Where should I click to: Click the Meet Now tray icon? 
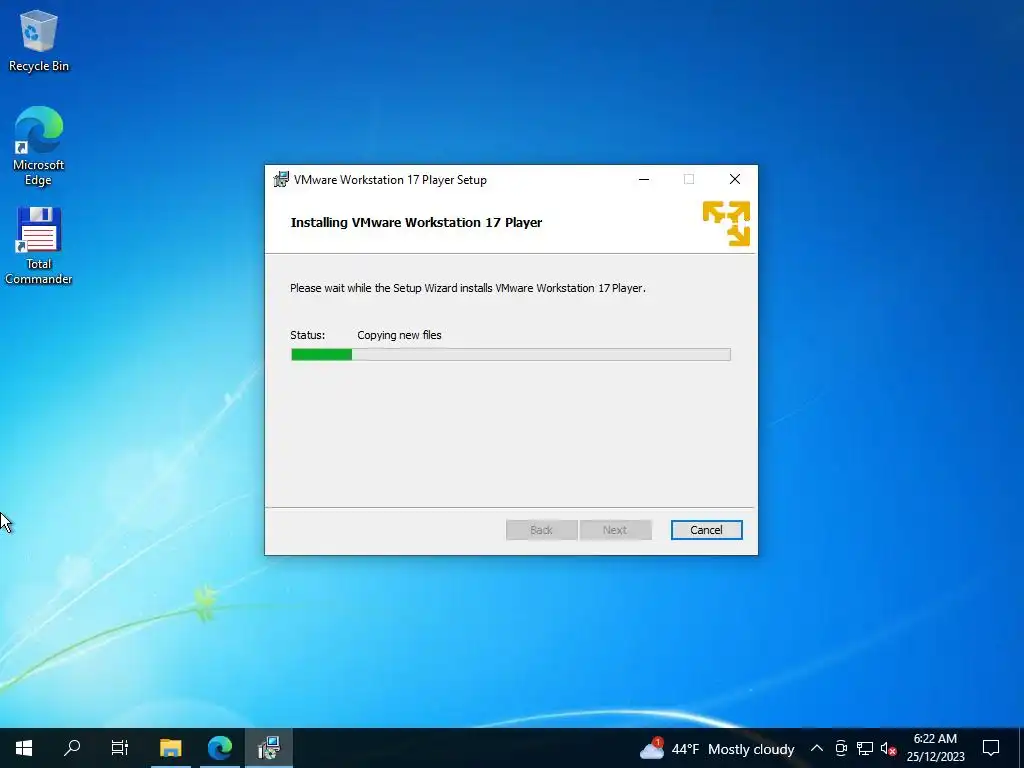click(x=841, y=748)
